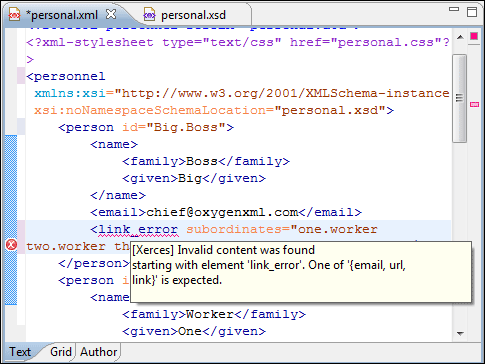Viewport: 485px width, 364px height.
Task: Click the personal.xml file icon on tab
Action: tap(14, 15)
